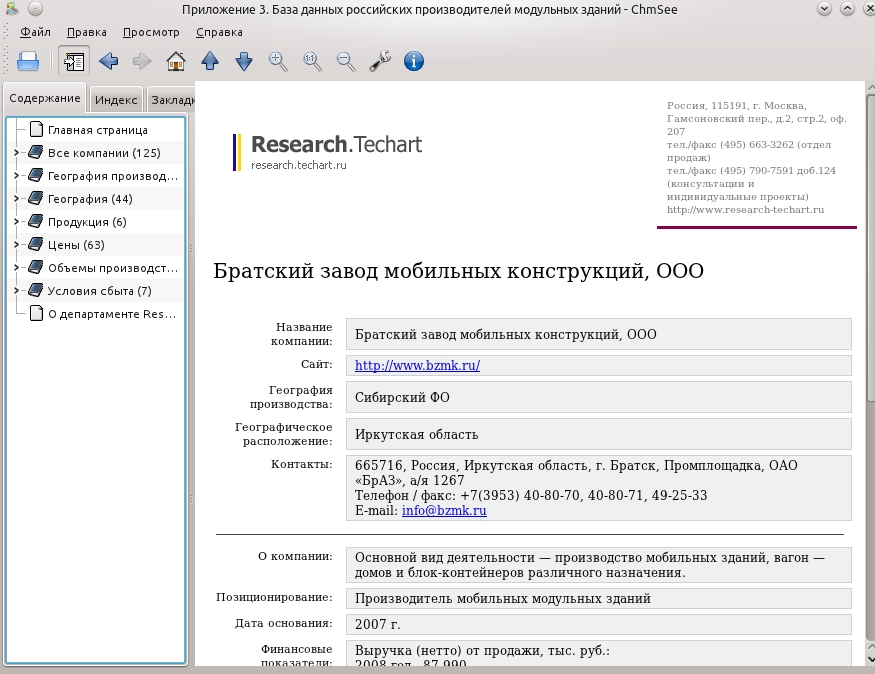Click page icon beside Главная страница
The height and width of the screenshot is (674, 875).
[x=36, y=129]
